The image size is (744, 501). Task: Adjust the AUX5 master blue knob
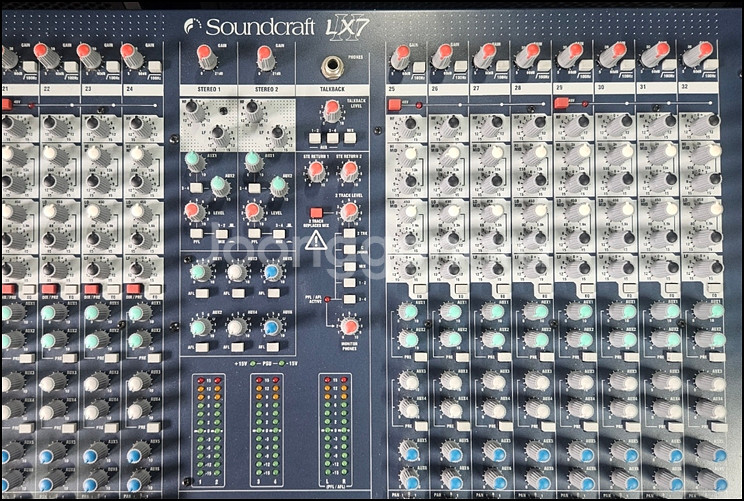[x=272, y=273]
